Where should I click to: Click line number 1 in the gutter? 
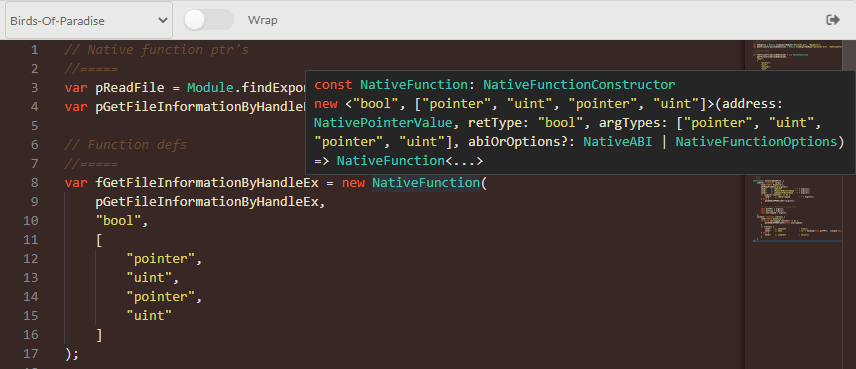(34, 50)
